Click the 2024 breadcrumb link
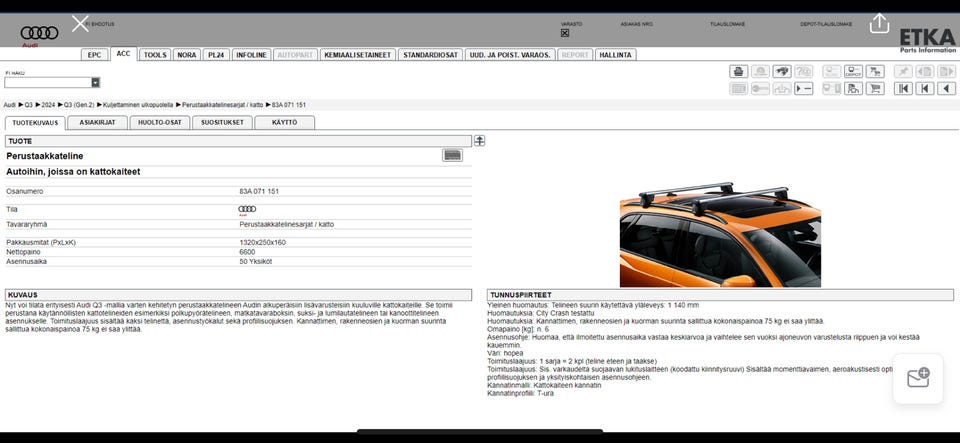The width and height of the screenshot is (960, 443). 48,105
